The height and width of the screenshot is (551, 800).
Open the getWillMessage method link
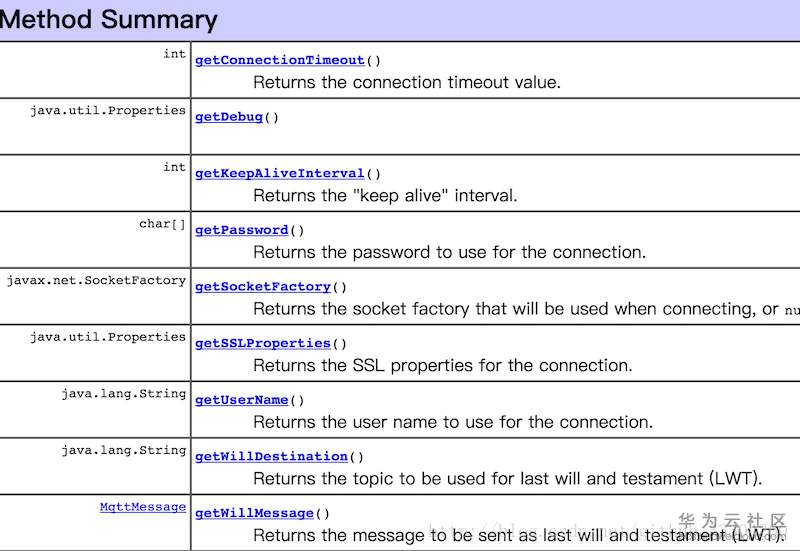point(254,513)
